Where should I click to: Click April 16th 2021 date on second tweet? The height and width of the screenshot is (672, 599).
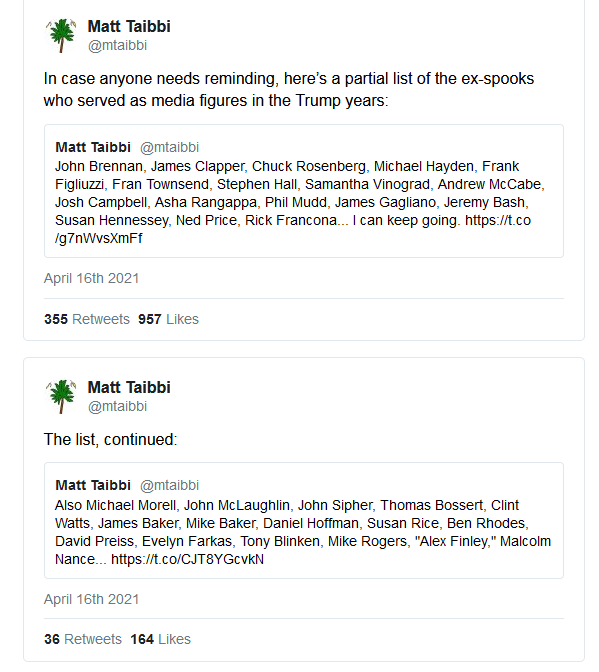(92, 599)
